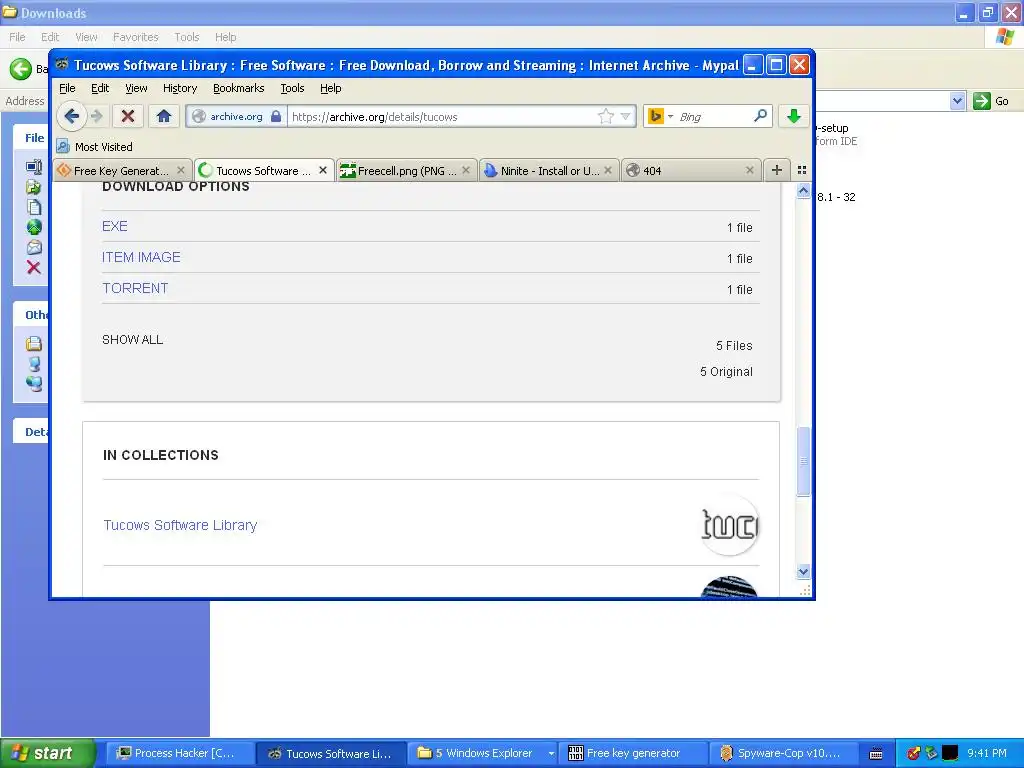The width and height of the screenshot is (1024, 768).
Task: Click the site security padlock icon
Action: 276,116
